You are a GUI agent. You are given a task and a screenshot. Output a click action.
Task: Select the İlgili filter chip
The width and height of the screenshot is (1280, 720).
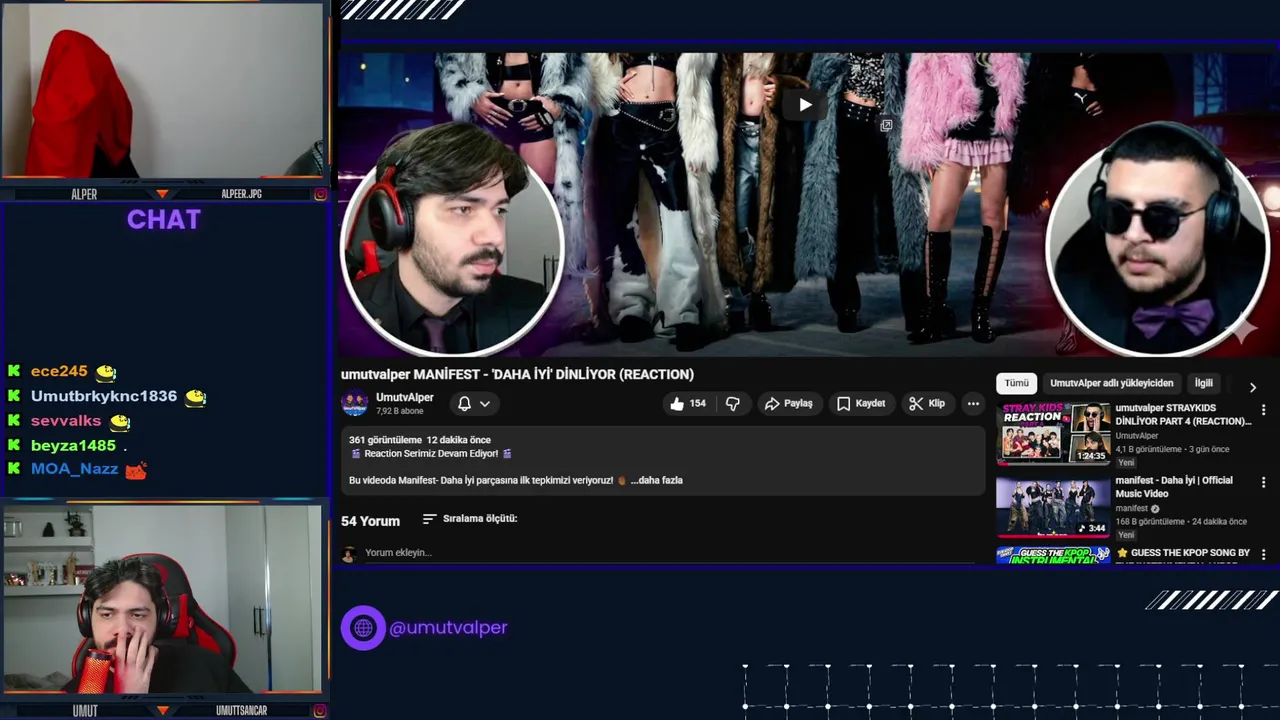coord(1204,383)
